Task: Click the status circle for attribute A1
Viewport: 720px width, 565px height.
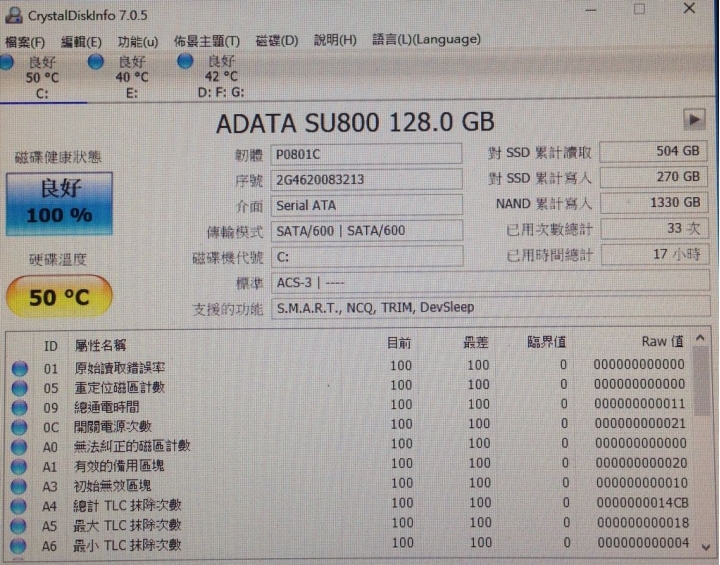Action: tap(19, 467)
